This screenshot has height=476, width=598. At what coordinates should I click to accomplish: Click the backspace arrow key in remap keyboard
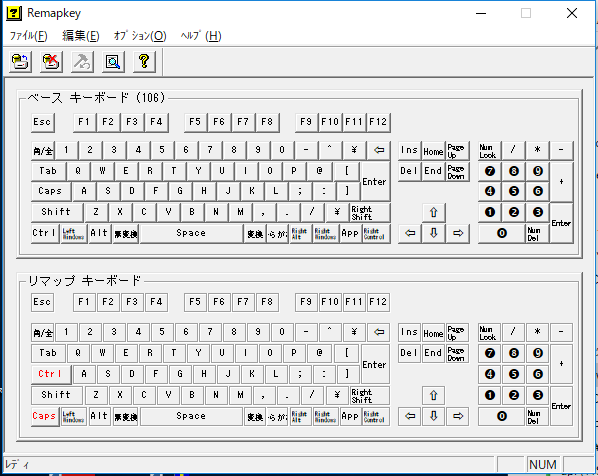pos(379,332)
